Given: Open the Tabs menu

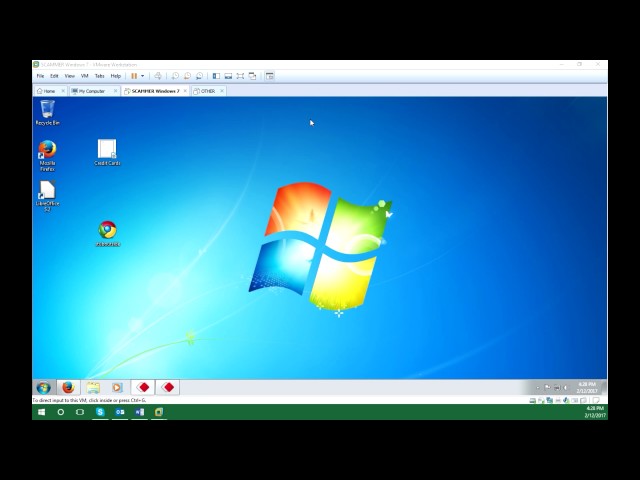Looking at the screenshot, I should coord(100,76).
